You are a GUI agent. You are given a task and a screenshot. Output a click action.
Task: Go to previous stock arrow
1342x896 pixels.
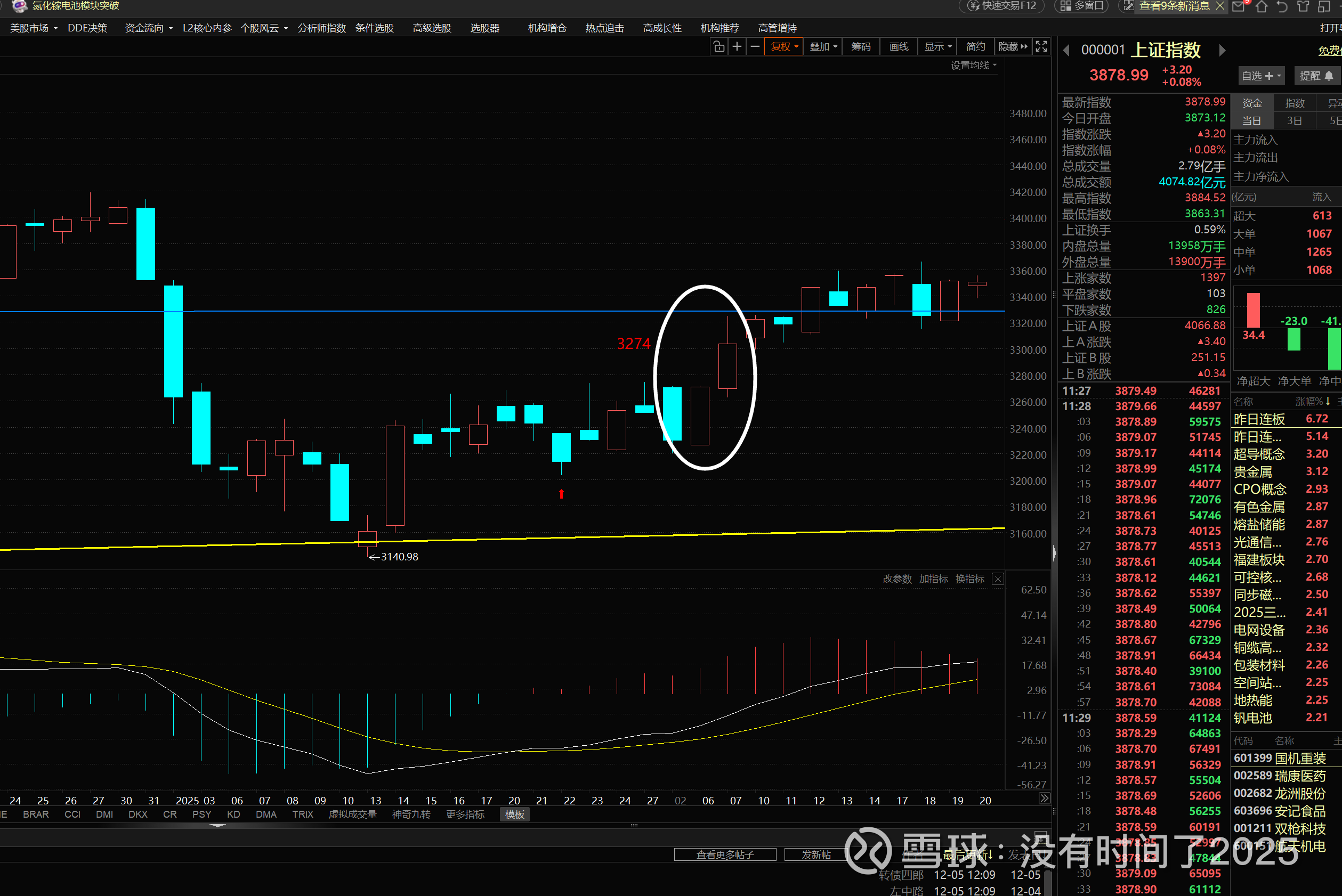1066,50
